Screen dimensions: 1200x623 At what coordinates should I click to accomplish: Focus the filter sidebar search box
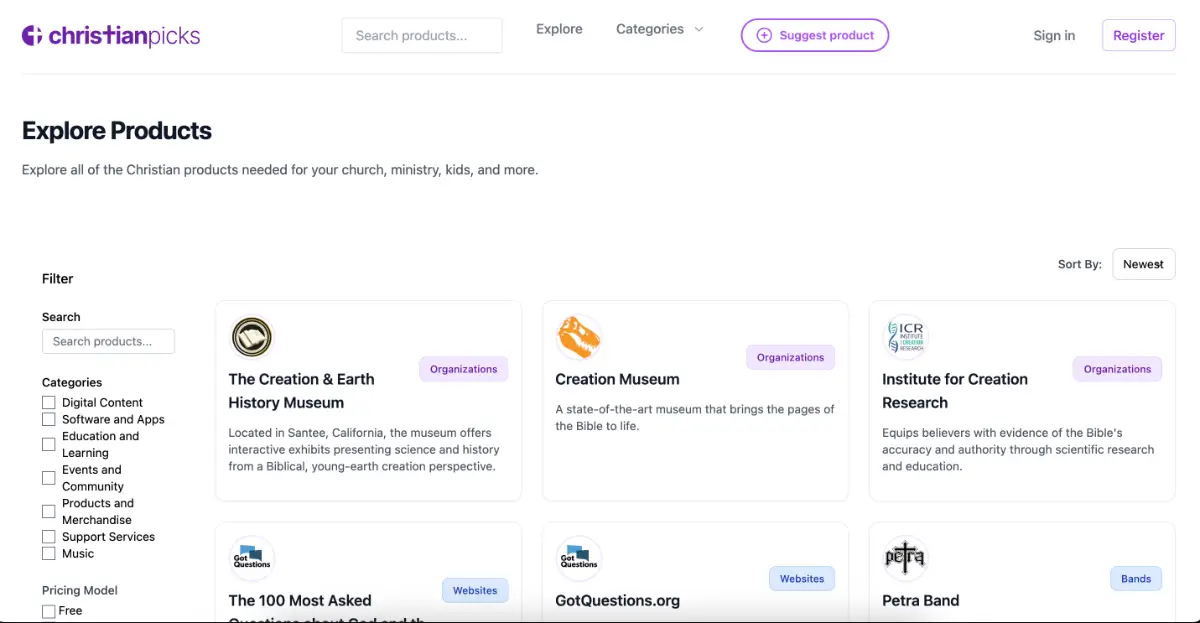pos(108,341)
